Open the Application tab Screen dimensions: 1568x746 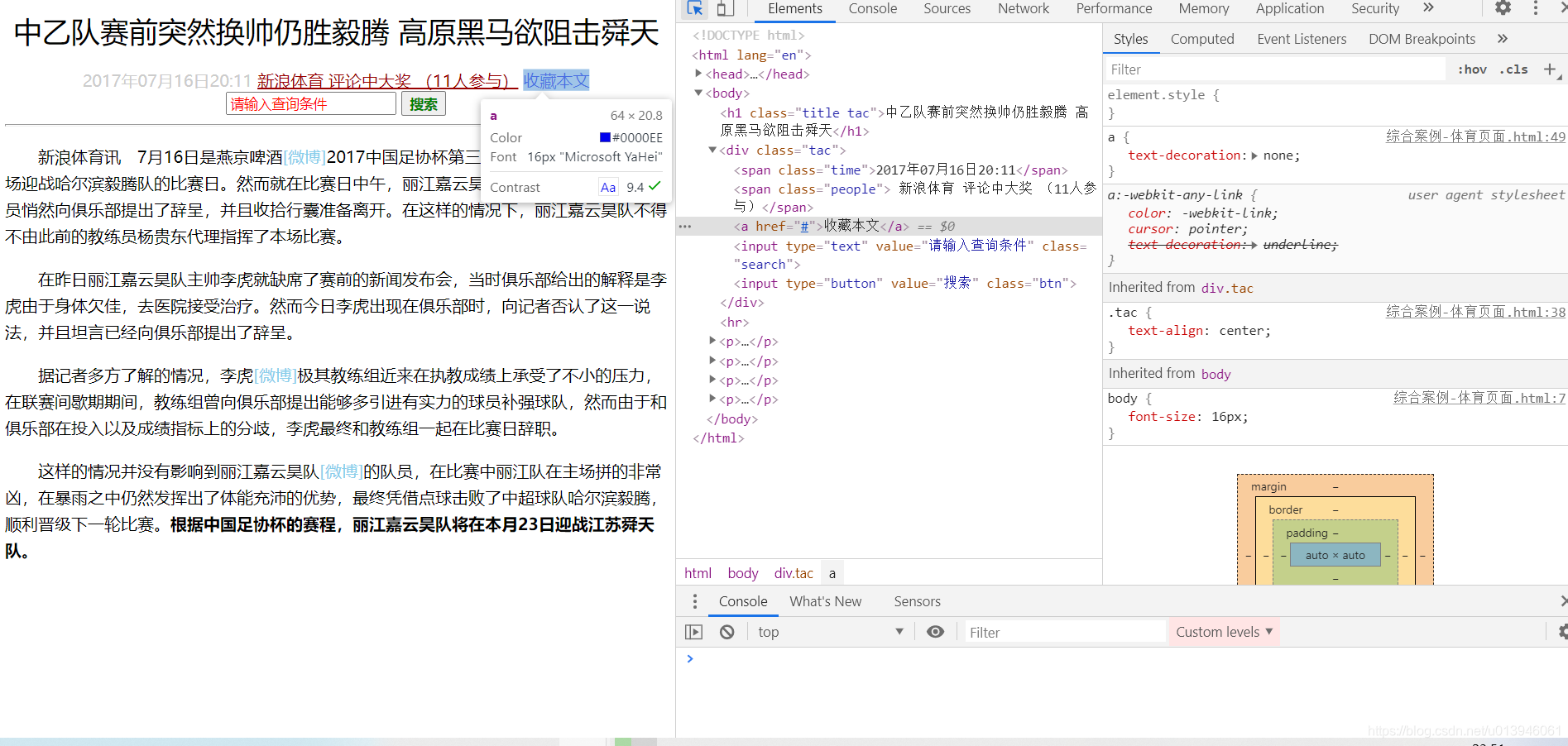coord(1289,9)
